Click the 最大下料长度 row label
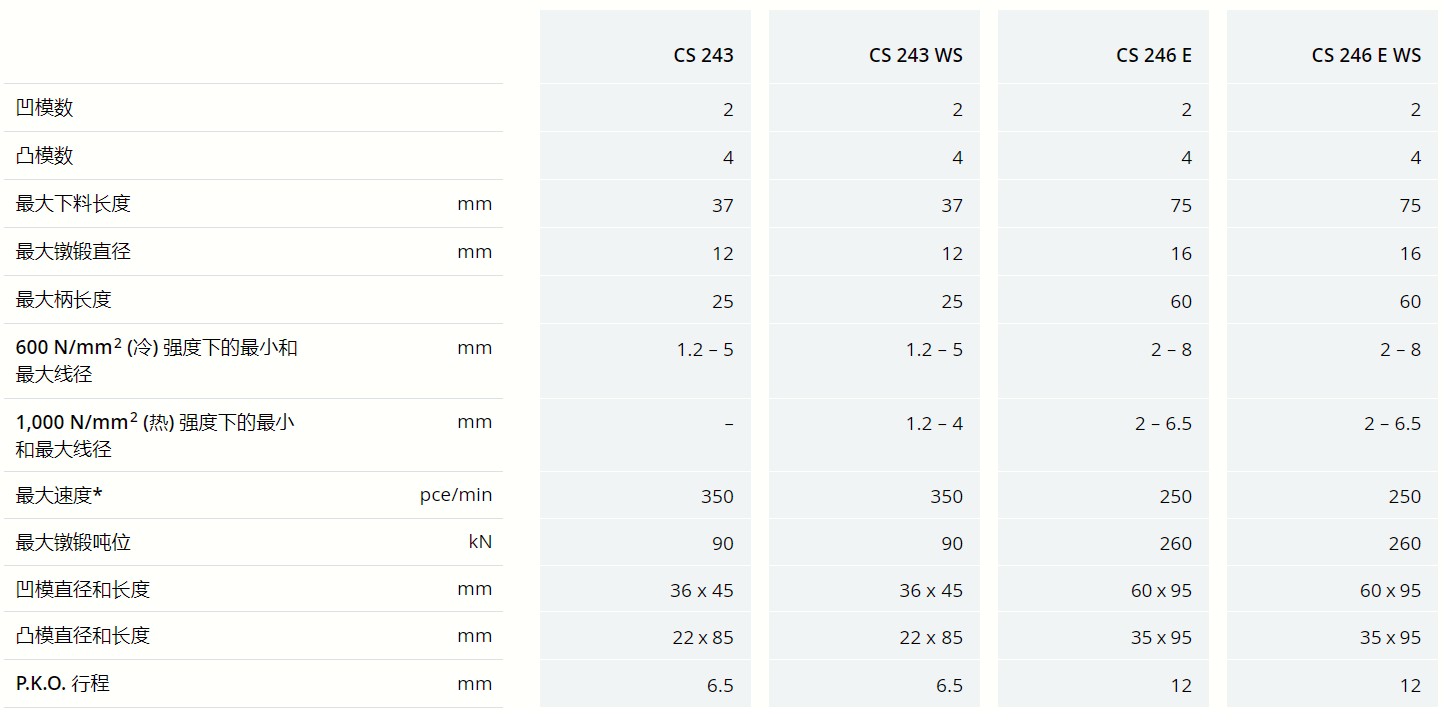The image size is (1442, 710). point(73,204)
